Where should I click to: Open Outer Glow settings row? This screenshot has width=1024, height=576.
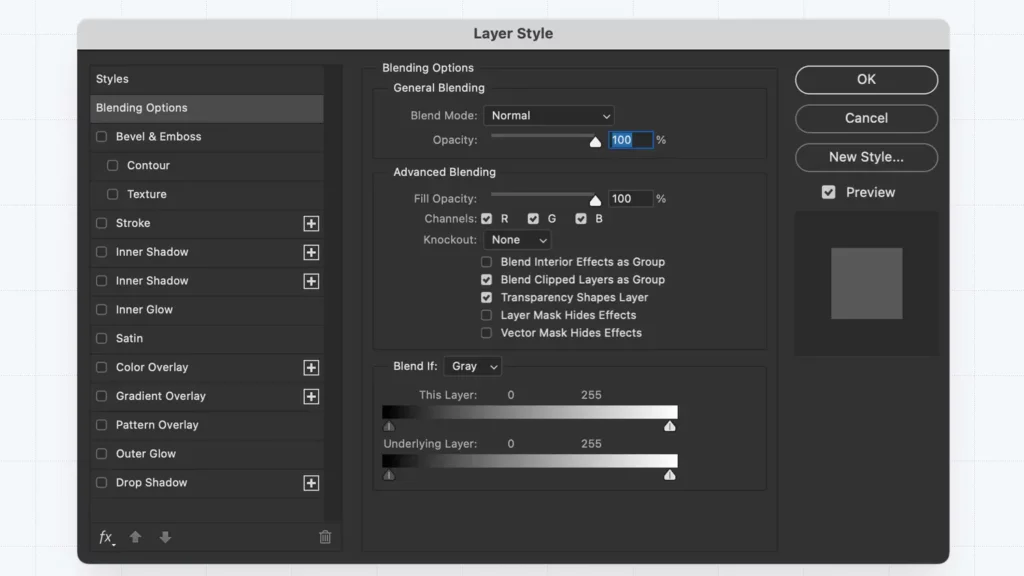coord(206,454)
